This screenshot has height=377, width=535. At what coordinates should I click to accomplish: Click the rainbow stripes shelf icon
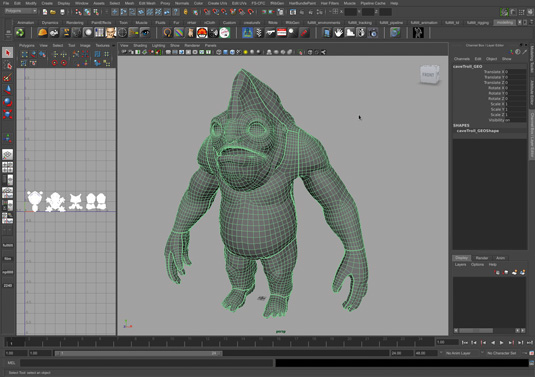pos(179,33)
